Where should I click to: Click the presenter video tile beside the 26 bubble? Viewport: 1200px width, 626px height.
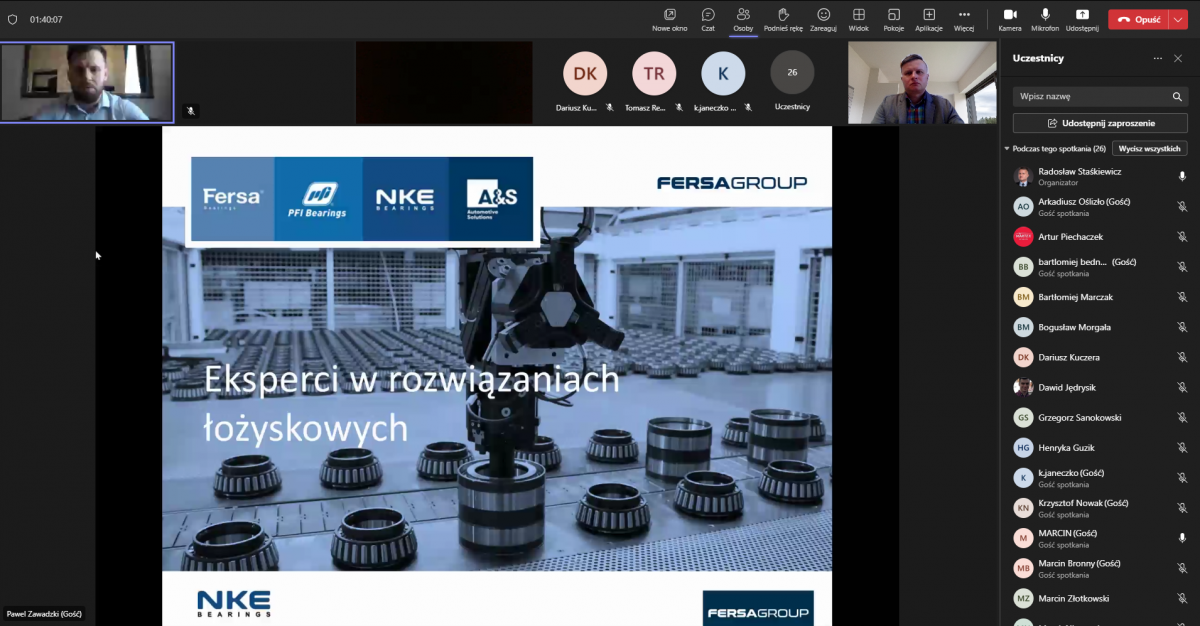coord(922,82)
